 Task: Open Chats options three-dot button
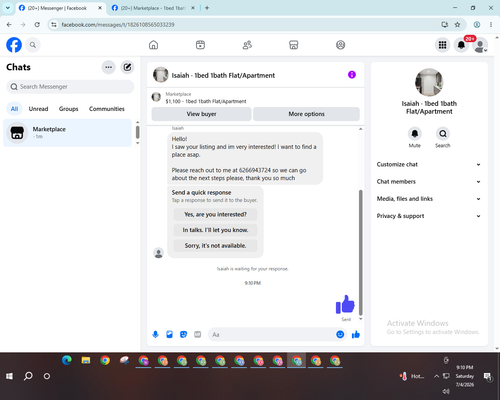tap(108, 67)
